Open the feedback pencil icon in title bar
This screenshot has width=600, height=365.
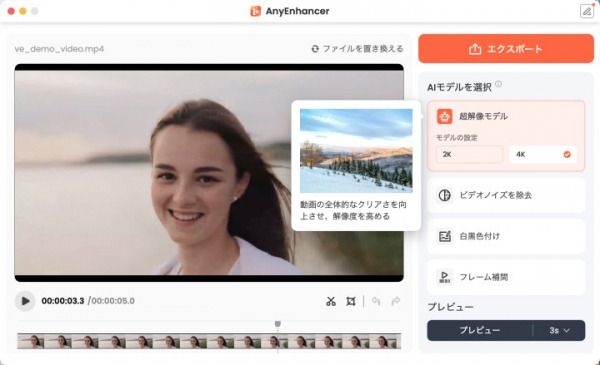point(587,11)
